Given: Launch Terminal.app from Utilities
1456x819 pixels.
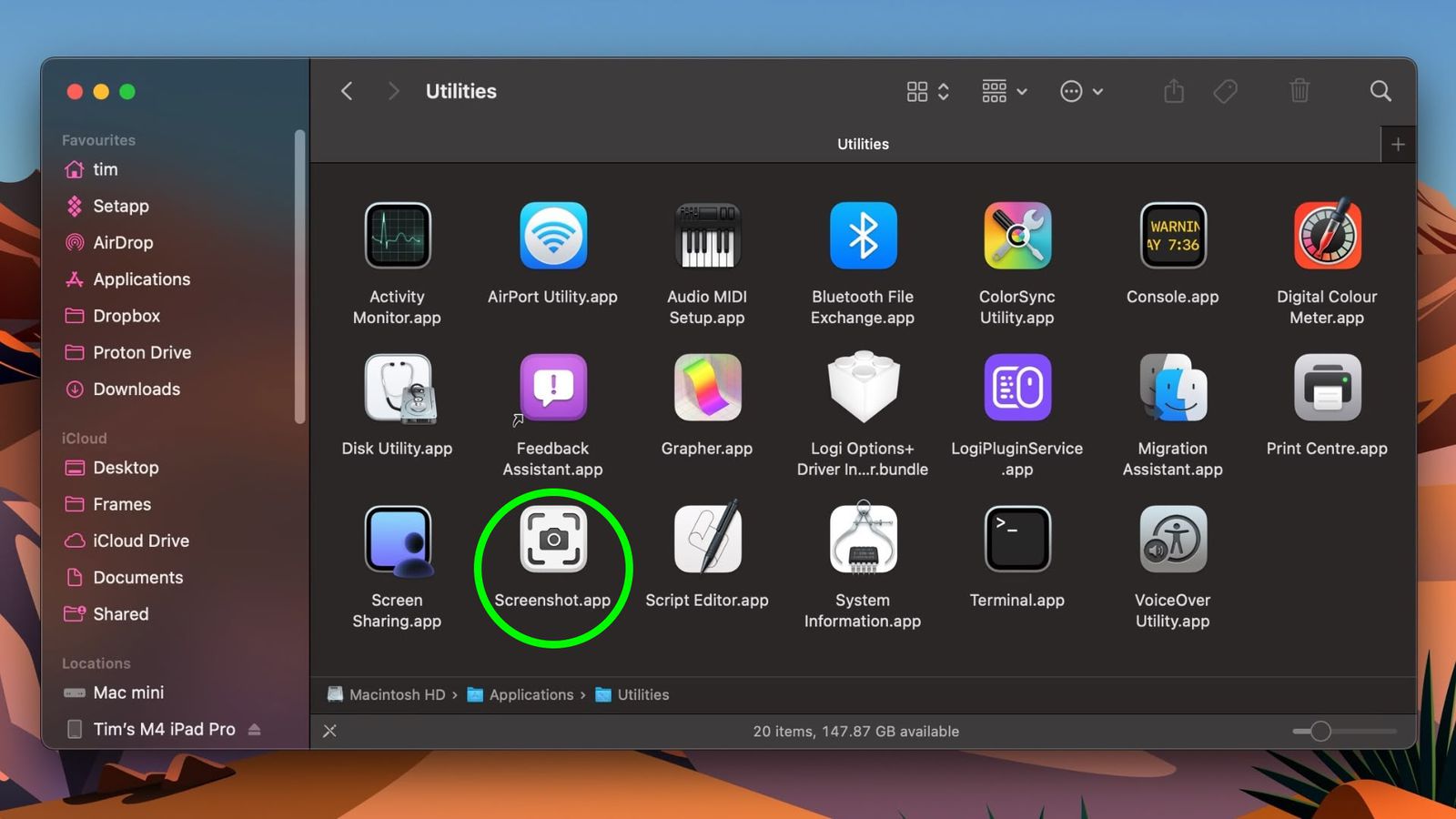Looking at the screenshot, I should coord(1016,538).
